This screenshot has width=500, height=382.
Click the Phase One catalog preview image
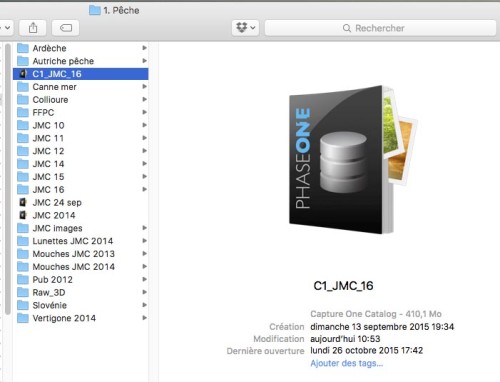pos(352,160)
